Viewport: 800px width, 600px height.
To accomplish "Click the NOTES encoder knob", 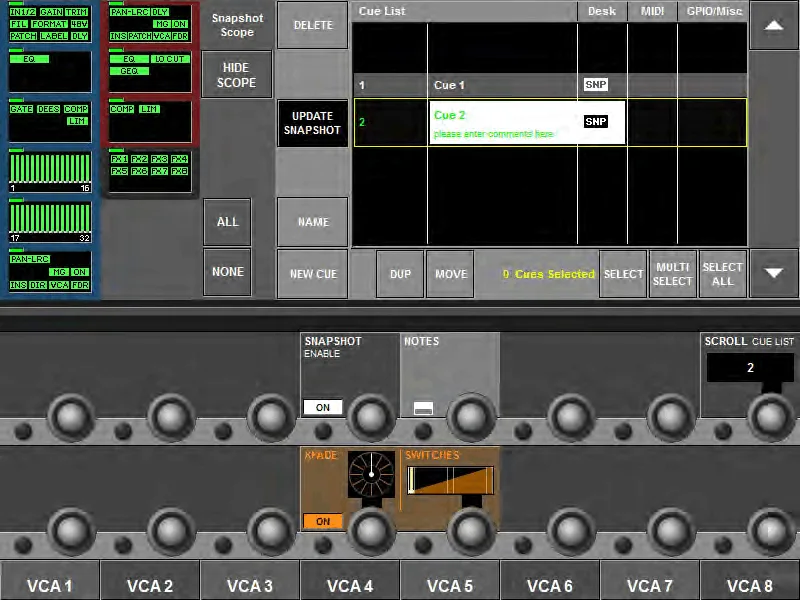I will point(471,417).
